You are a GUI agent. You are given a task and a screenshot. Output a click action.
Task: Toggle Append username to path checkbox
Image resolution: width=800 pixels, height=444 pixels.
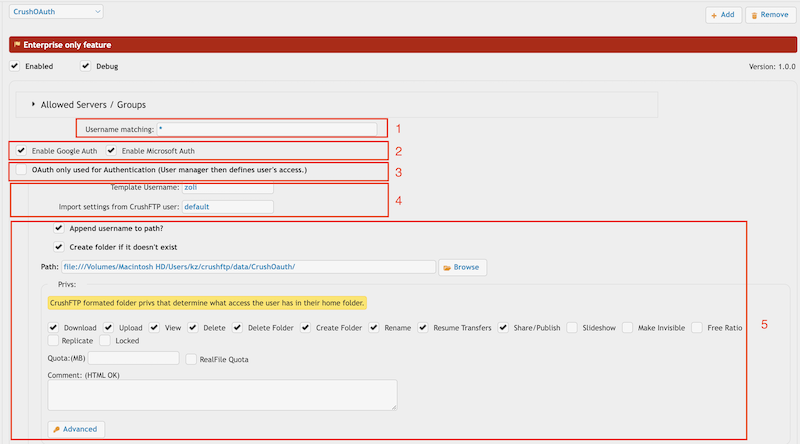59,228
